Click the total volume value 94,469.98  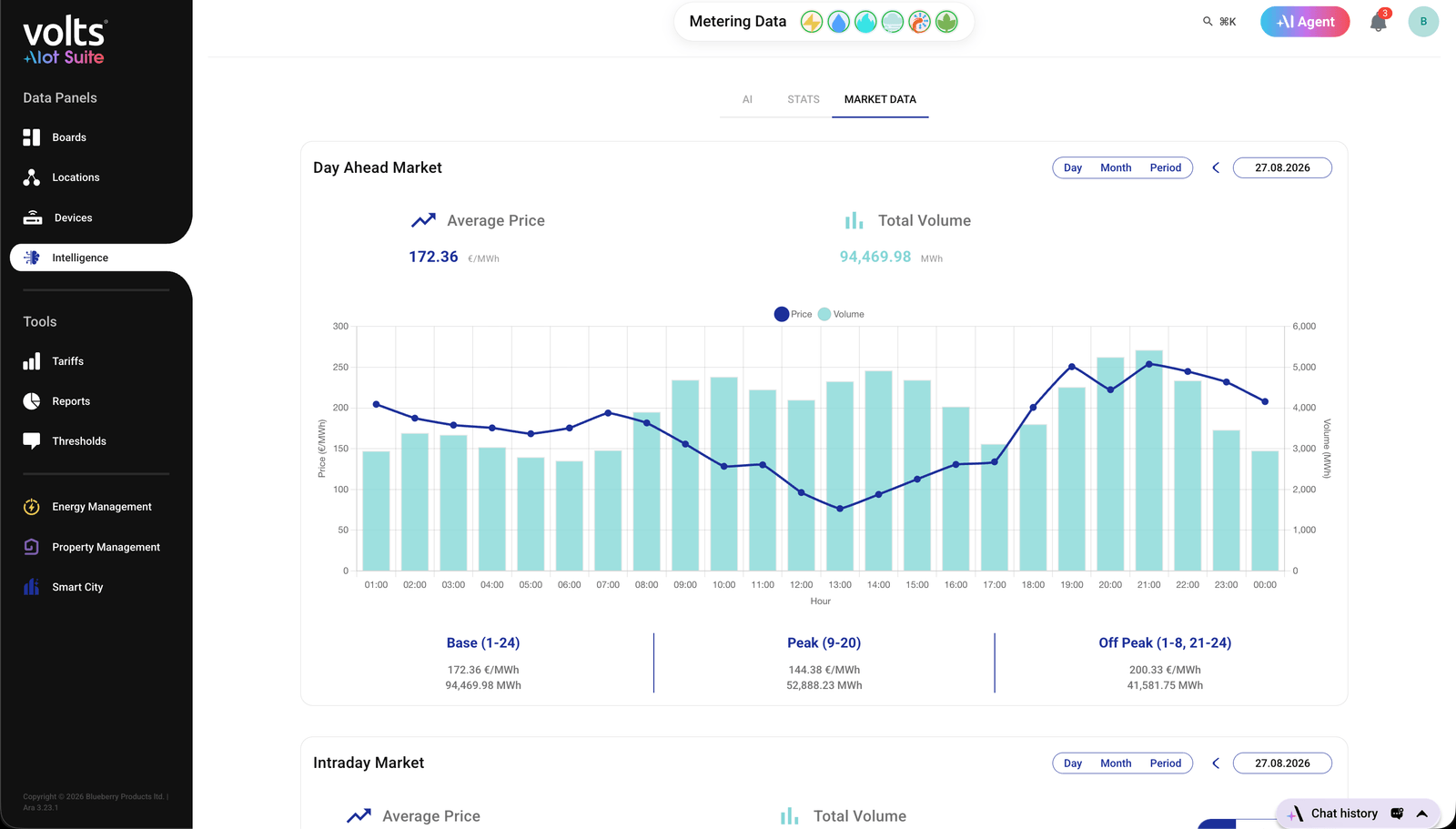[x=875, y=257]
